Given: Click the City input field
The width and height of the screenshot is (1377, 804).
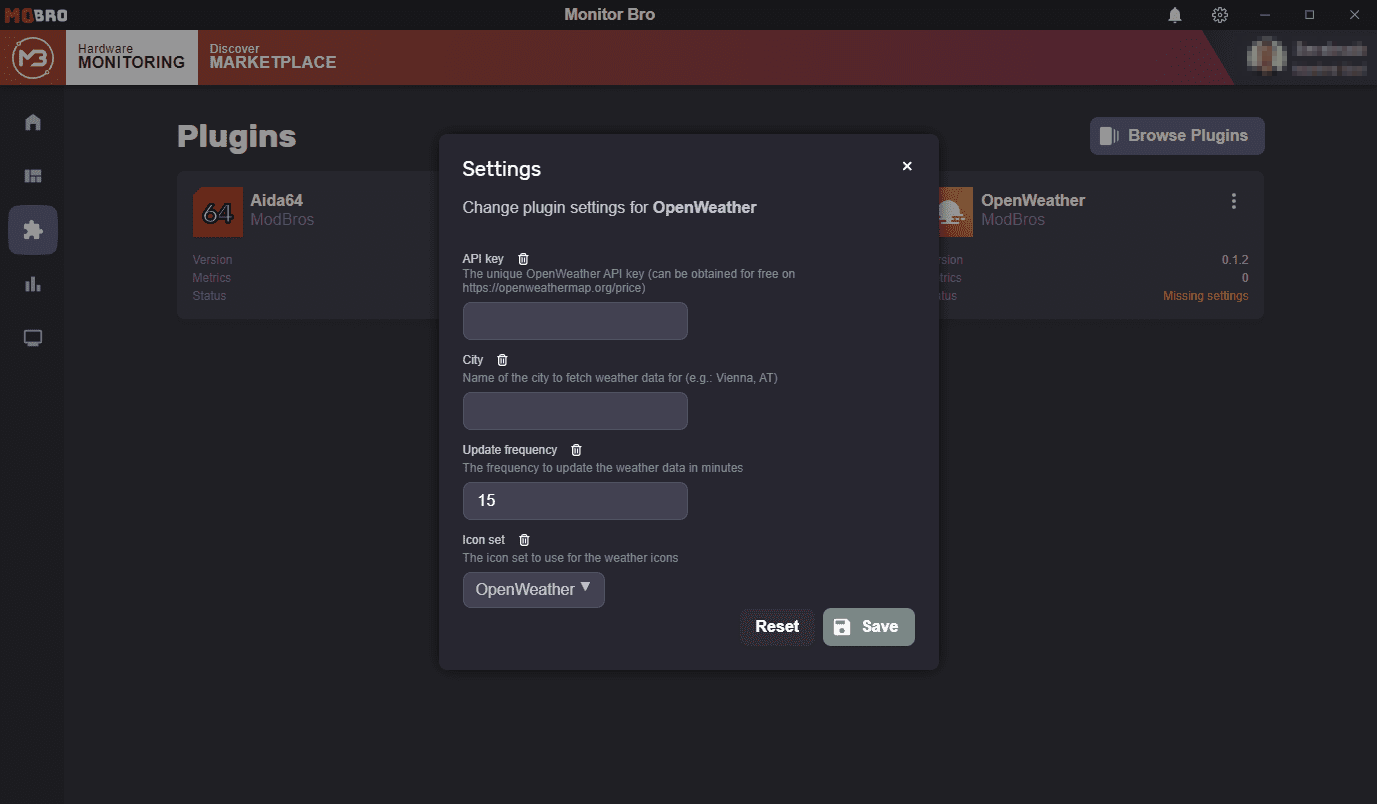Looking at the screenshot, I should click(x=575, y=411).
